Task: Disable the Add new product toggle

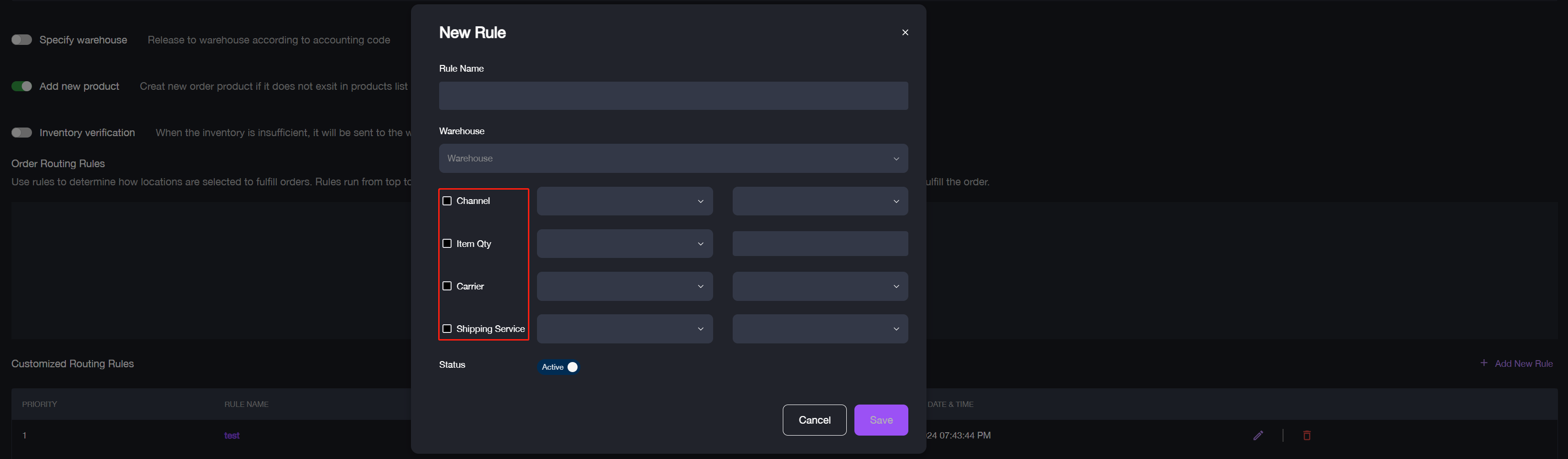Action: click(x=22, y=86)
